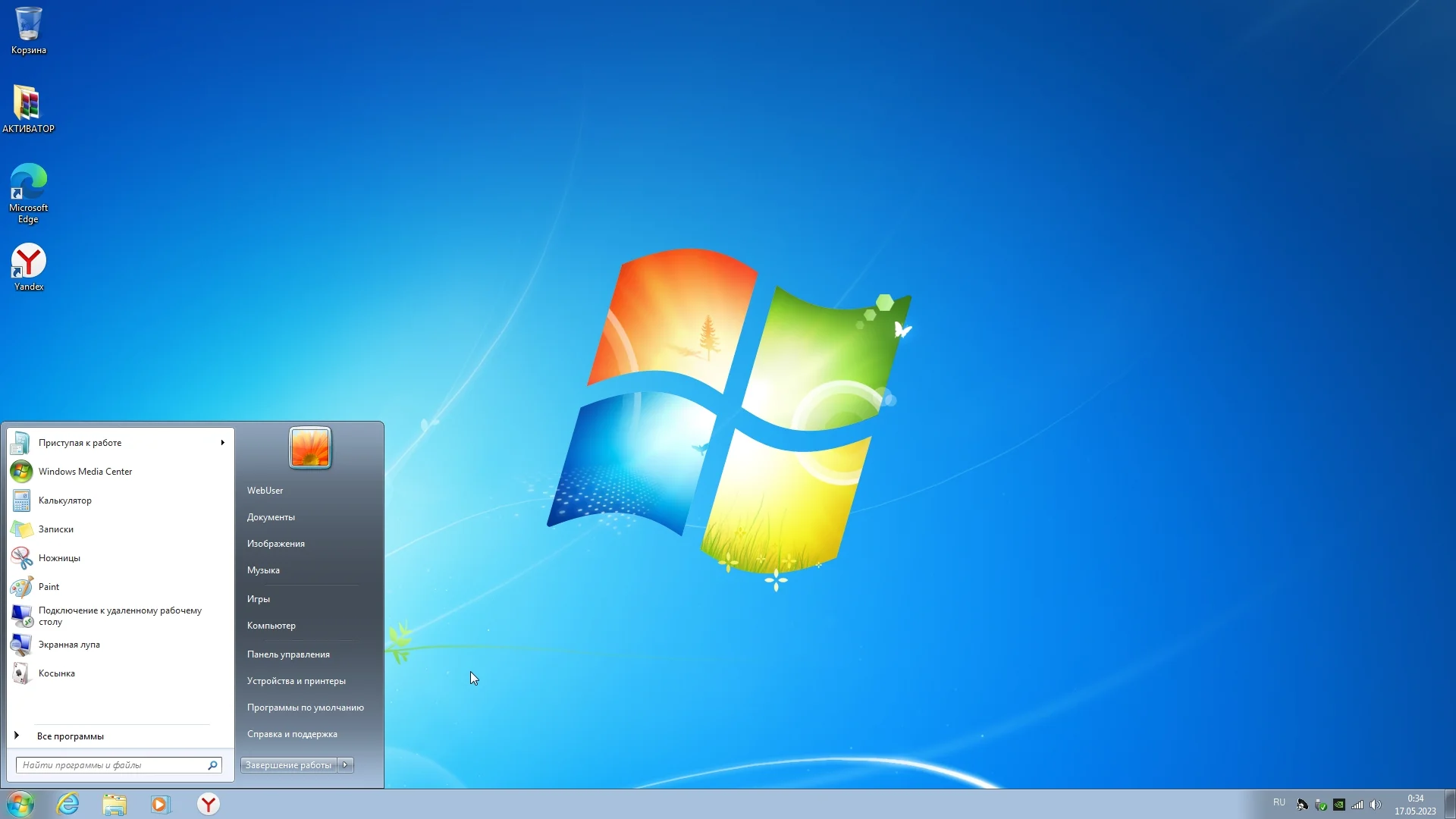This screenshot has height=819, width=1456.
Task: Open Программы по умолчанию settings
Action: point(305,707)
